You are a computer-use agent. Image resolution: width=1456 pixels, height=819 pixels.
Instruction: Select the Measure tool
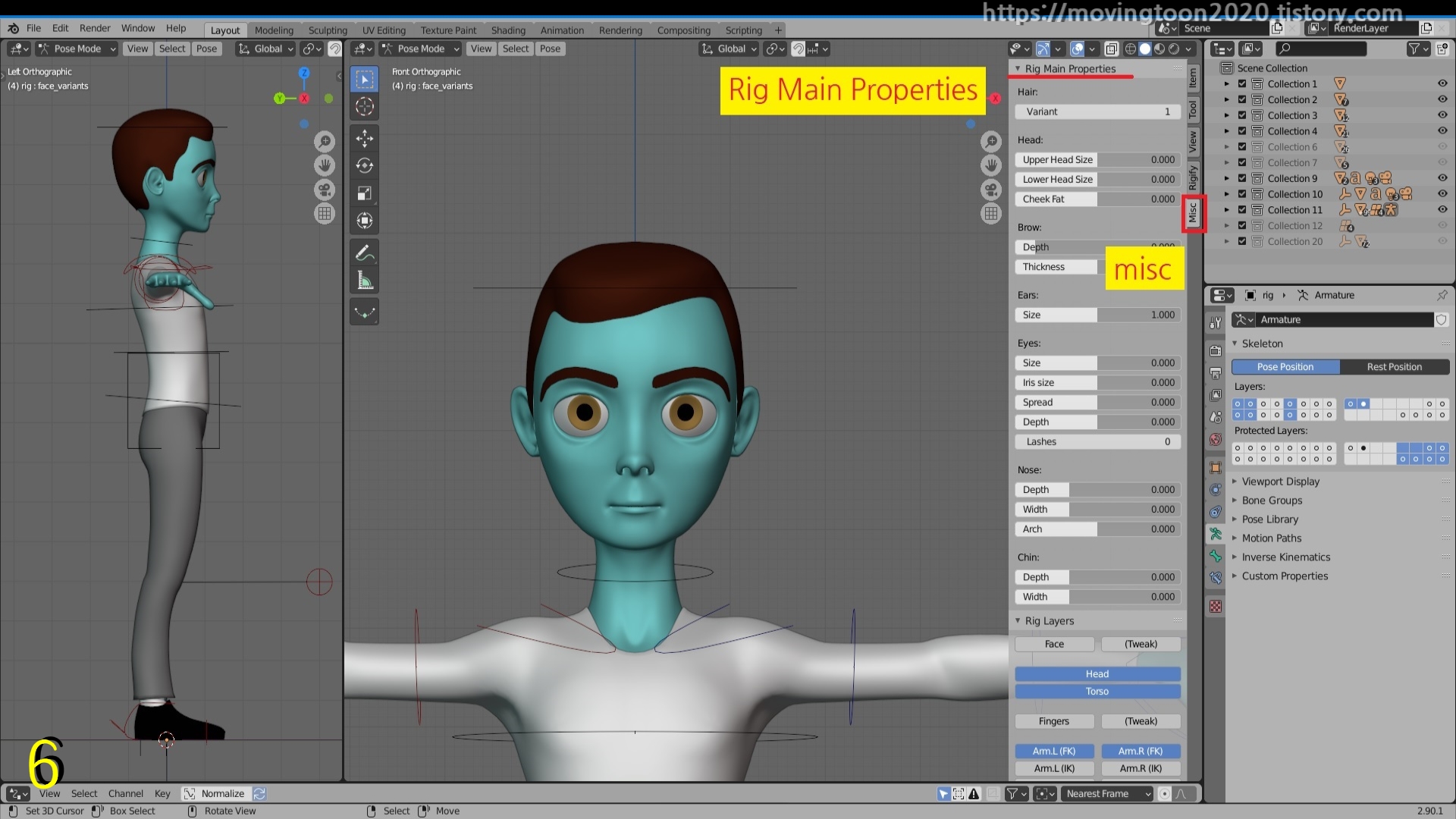click(365, 281)
